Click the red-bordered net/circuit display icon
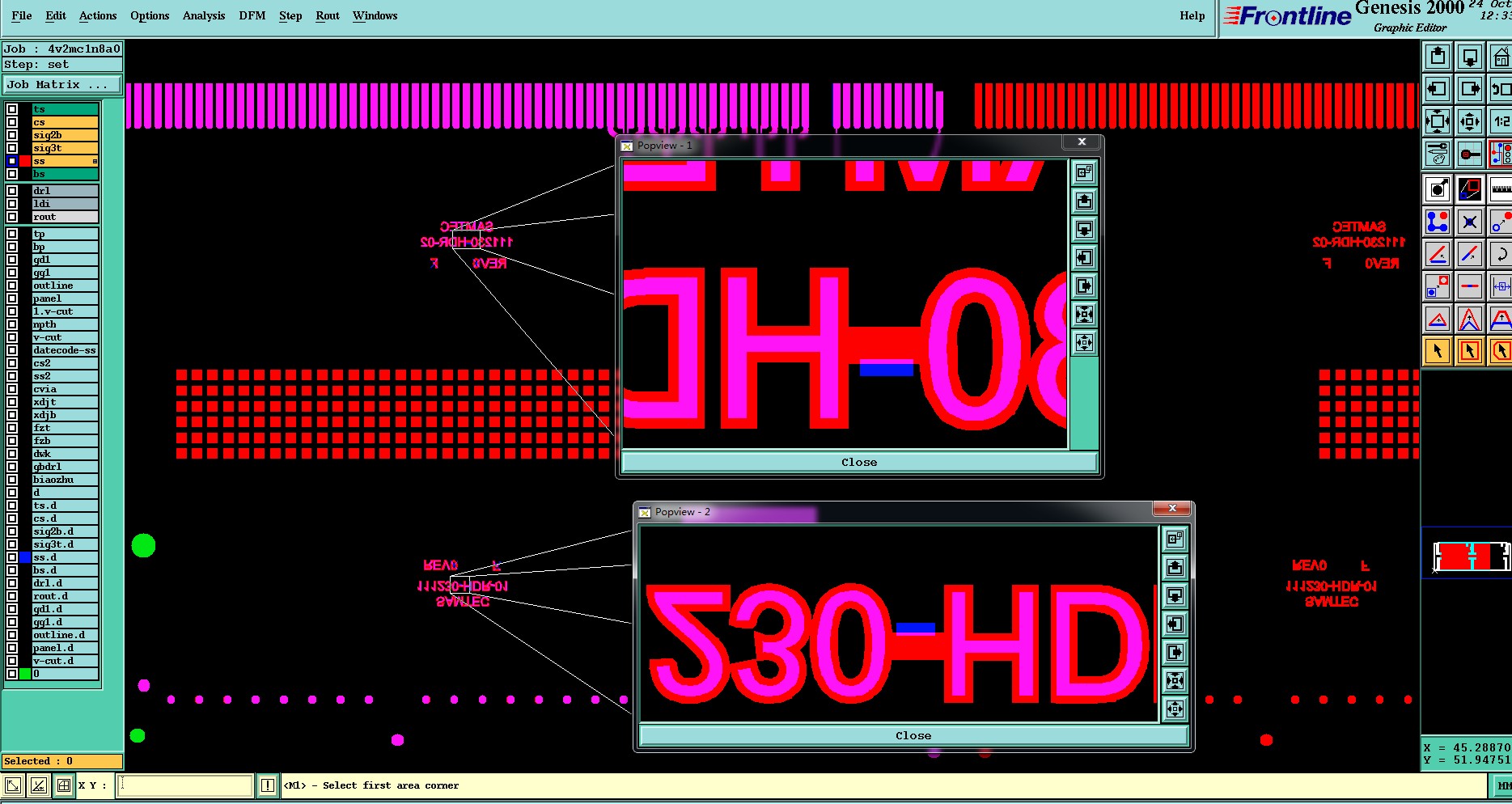Viewport: 1512px width, 804px height. click(x=1501, y=154)
